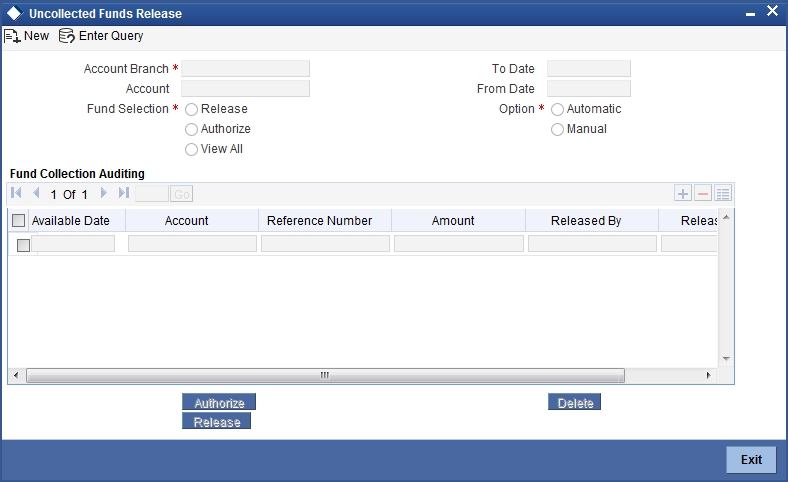Click the Reference Number cell in first row
The width and height of the screenshot is (788, 482).
(325, 244)
